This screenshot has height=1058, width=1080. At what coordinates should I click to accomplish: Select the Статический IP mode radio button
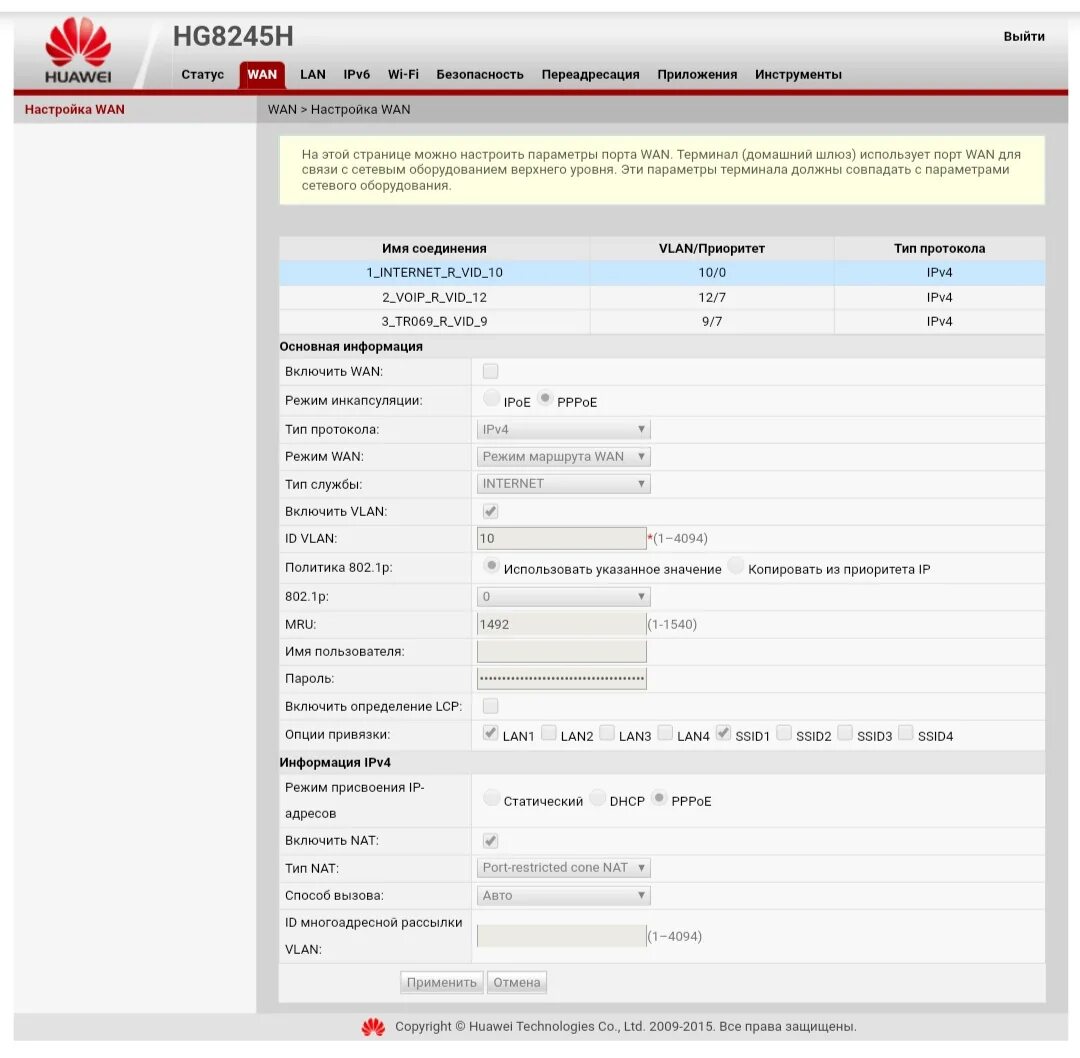[491, 798]
